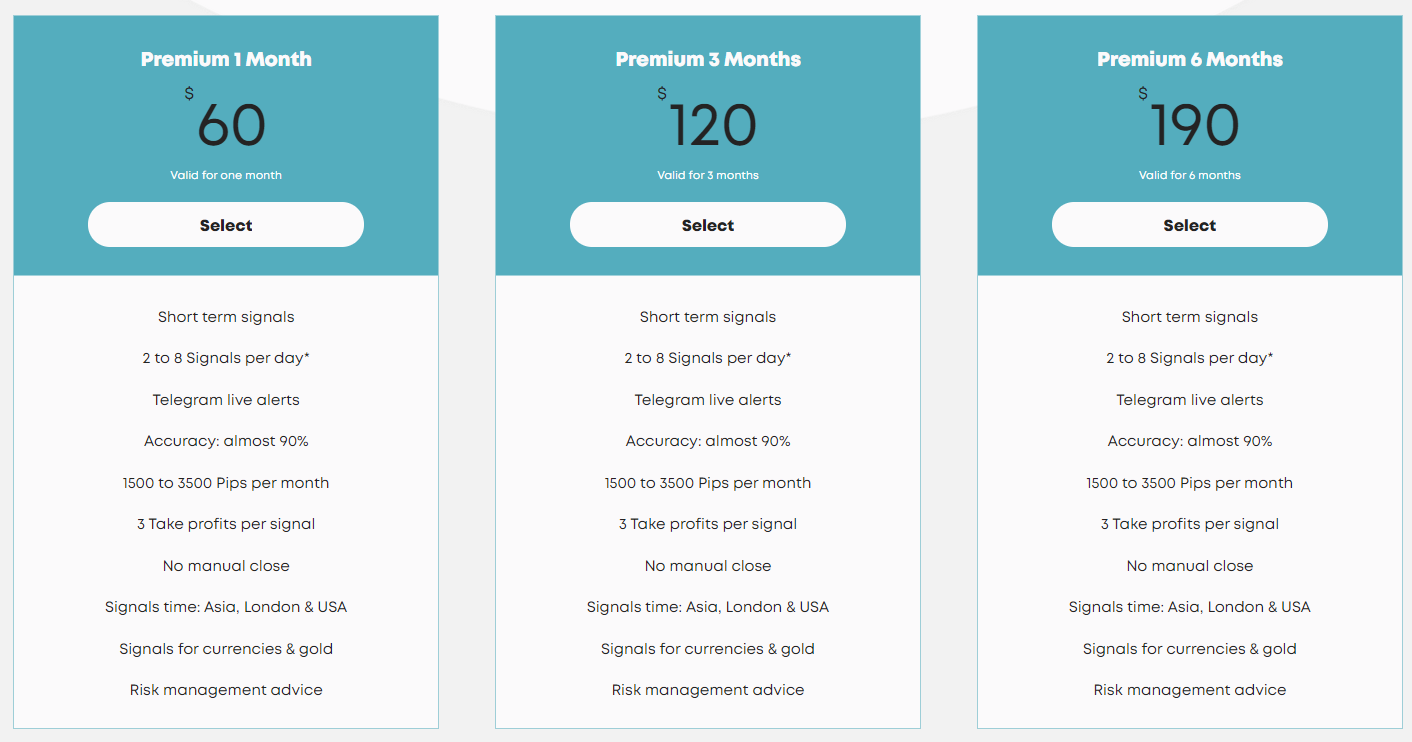1412x742 pixels.
Task: Click 'Accuracy: almost 90%' in 6 Months plan
Action: (x=1190, y=441)
